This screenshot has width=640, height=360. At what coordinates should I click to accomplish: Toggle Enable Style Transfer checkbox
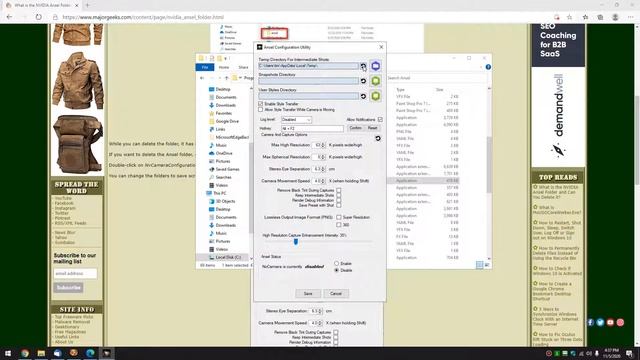(260, 104)
